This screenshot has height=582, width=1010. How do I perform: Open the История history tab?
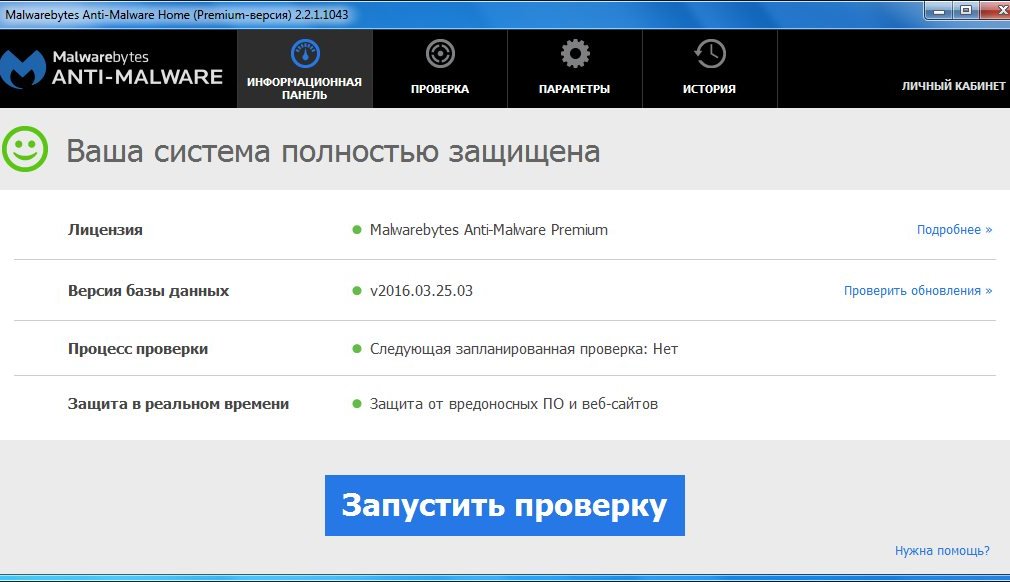tap(709, 68)
